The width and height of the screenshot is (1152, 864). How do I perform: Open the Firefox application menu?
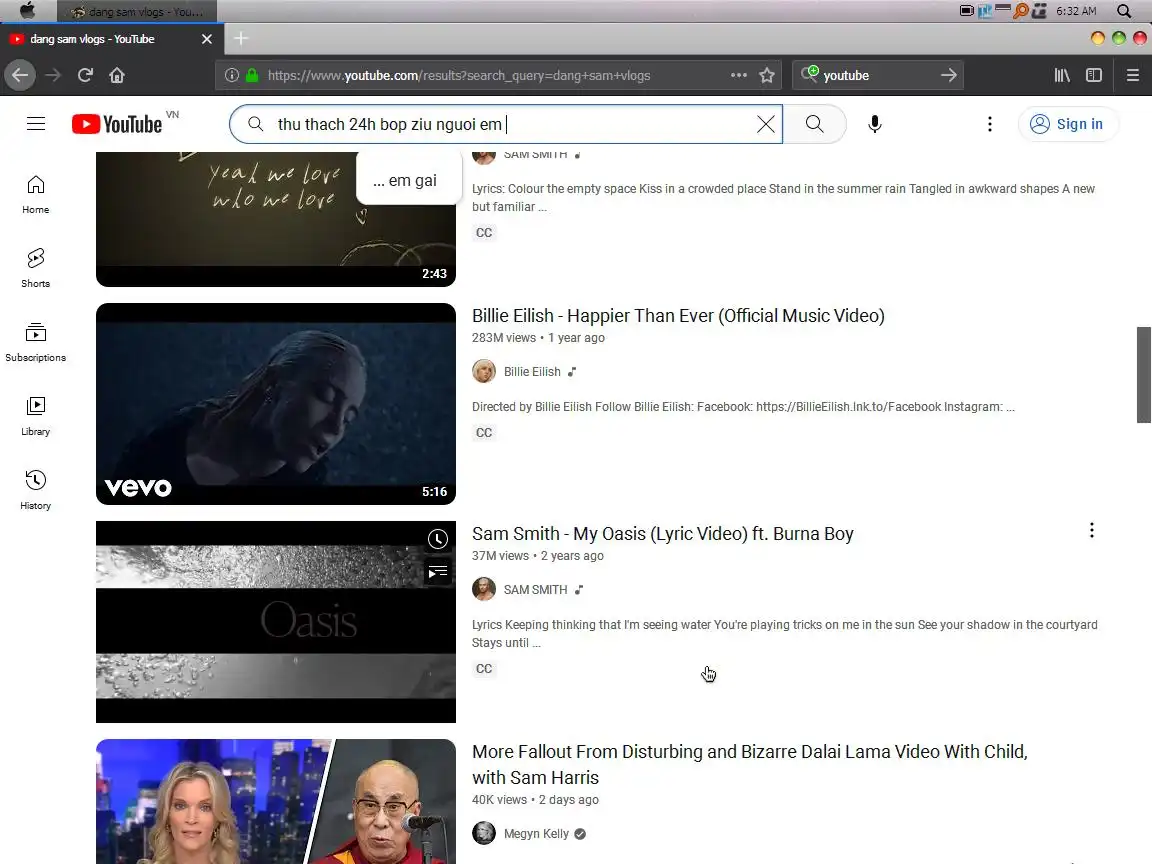click(x=1133, y=75)
